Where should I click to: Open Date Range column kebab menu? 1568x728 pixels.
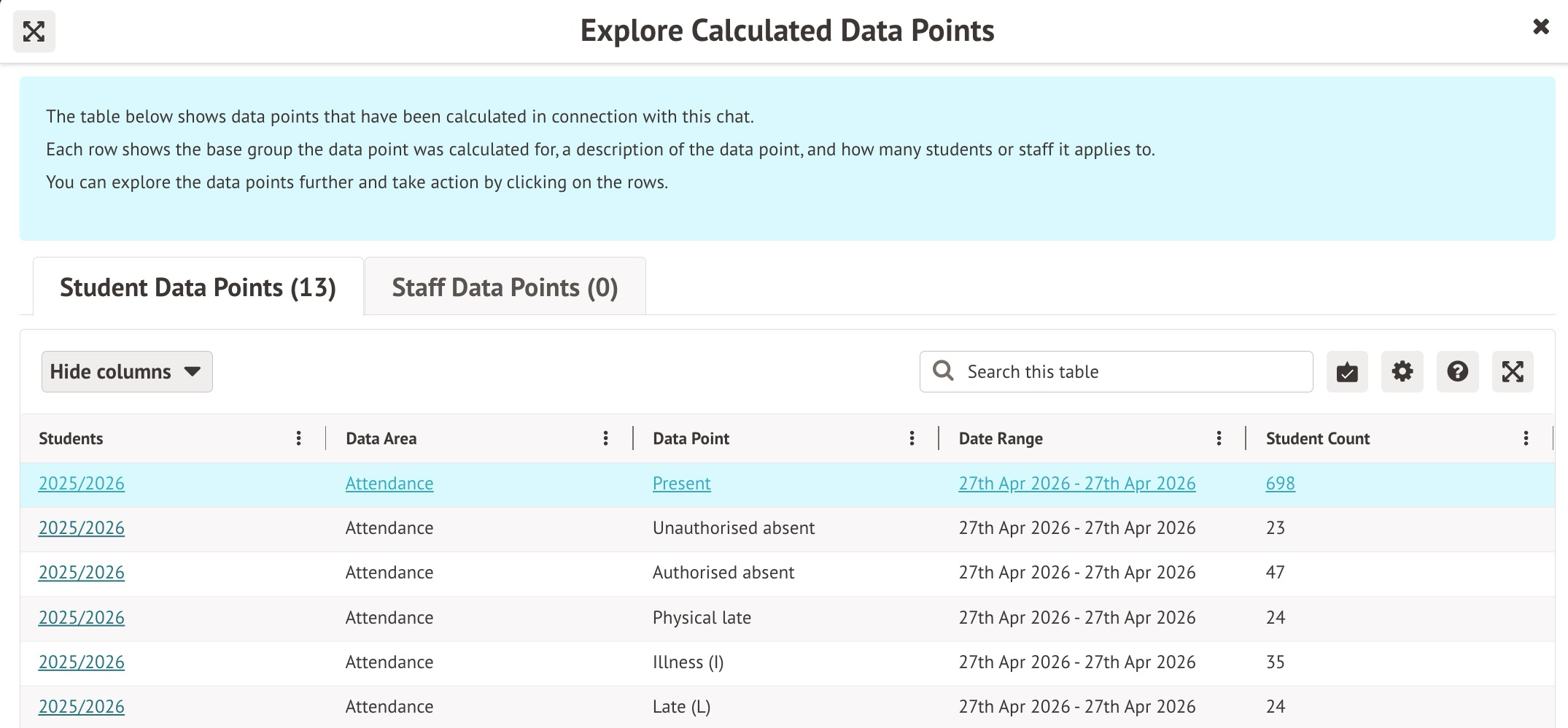click(1219, 438)
